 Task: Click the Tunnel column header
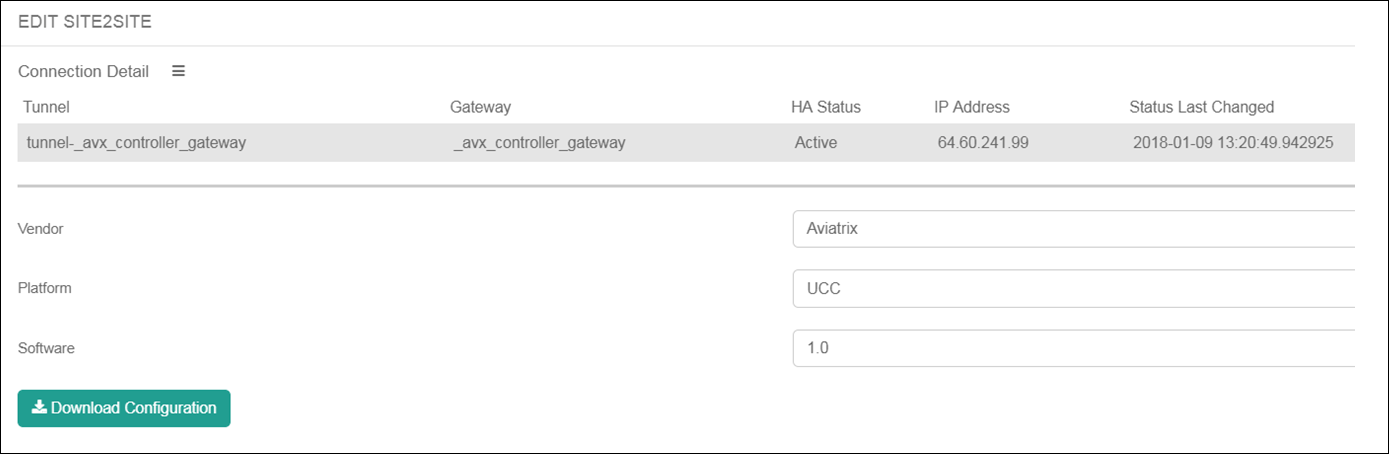46,107
